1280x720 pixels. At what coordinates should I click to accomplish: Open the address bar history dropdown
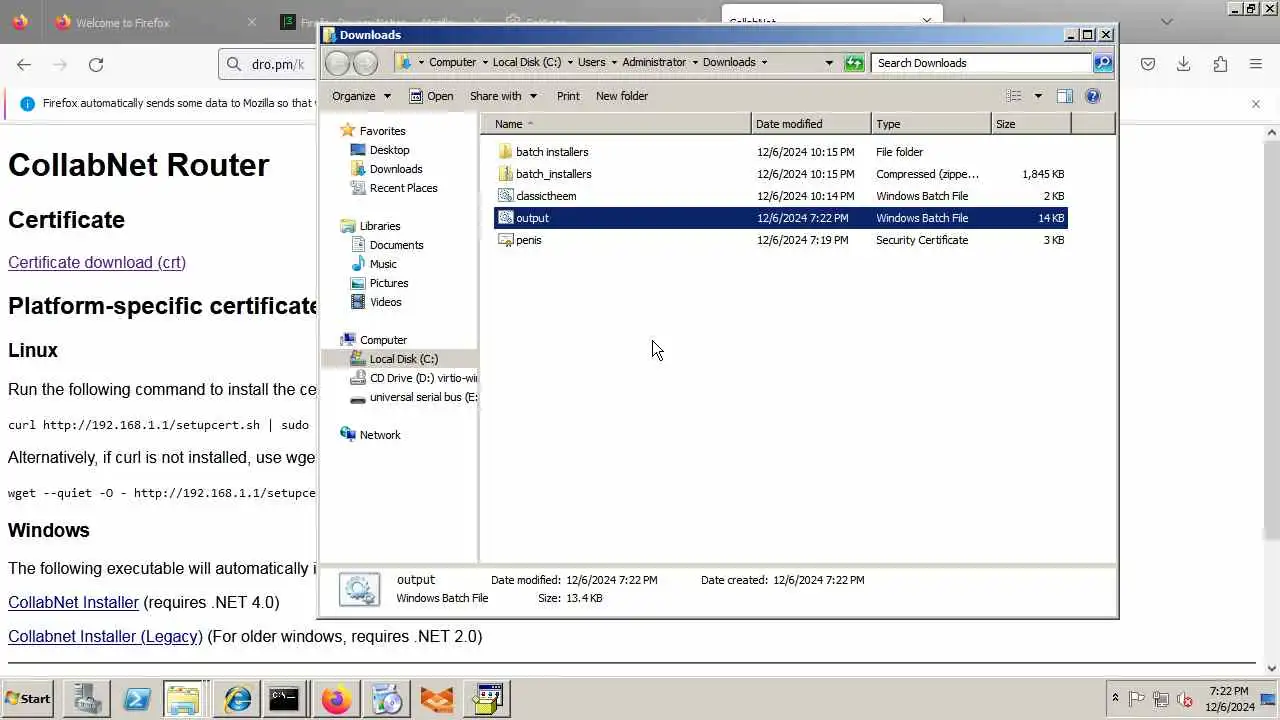click(829, 62)
